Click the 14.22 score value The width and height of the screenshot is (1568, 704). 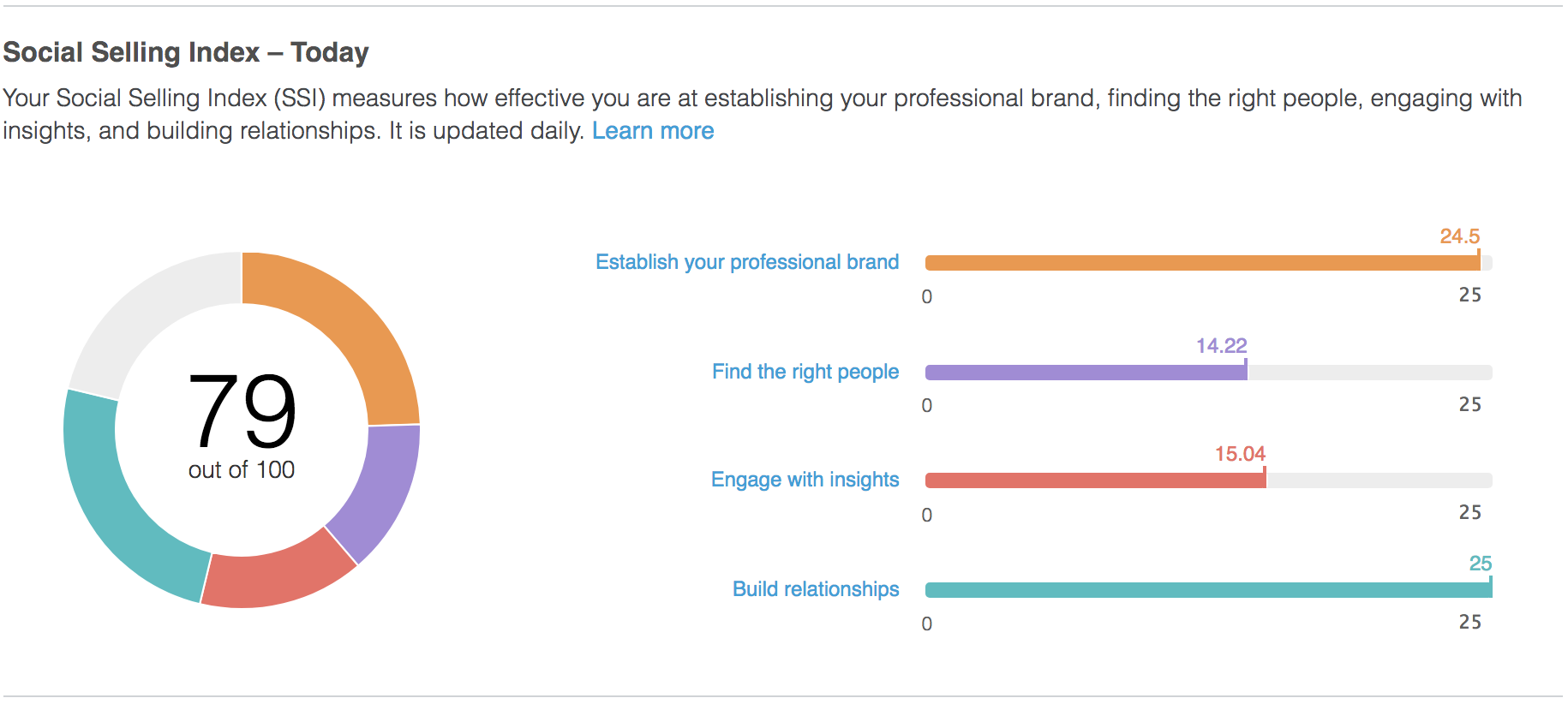1220,346
